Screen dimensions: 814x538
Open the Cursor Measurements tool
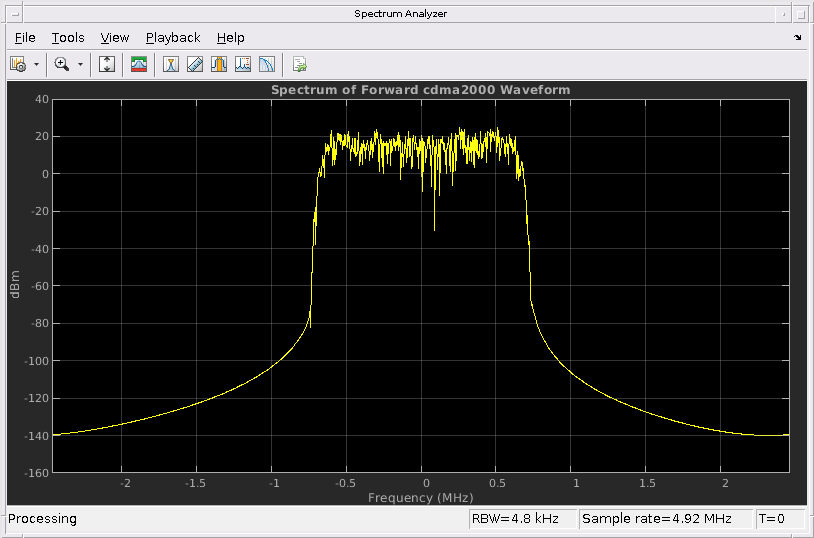coord(171,64)
